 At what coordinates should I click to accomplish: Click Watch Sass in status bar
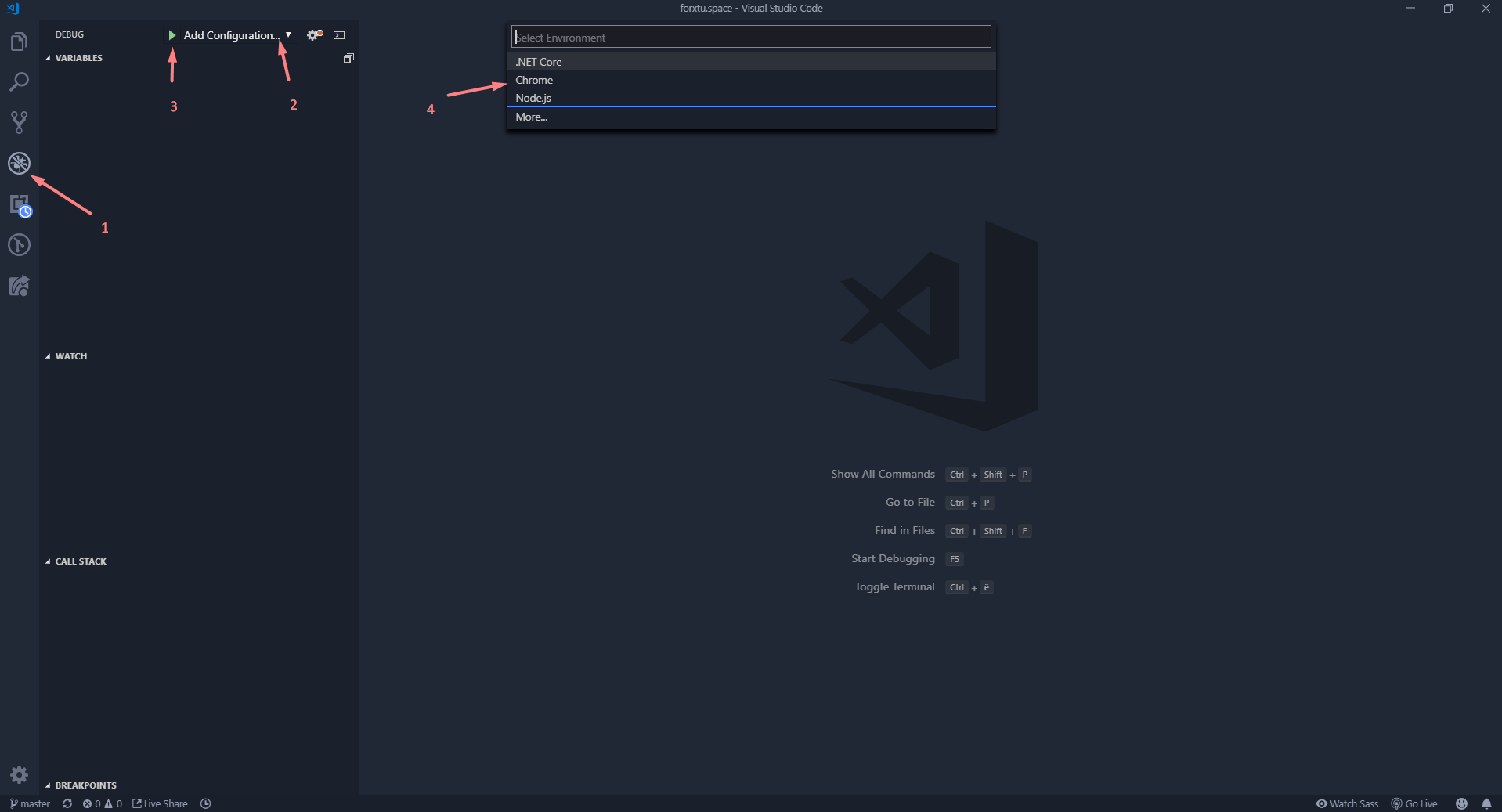point(1347,803)
